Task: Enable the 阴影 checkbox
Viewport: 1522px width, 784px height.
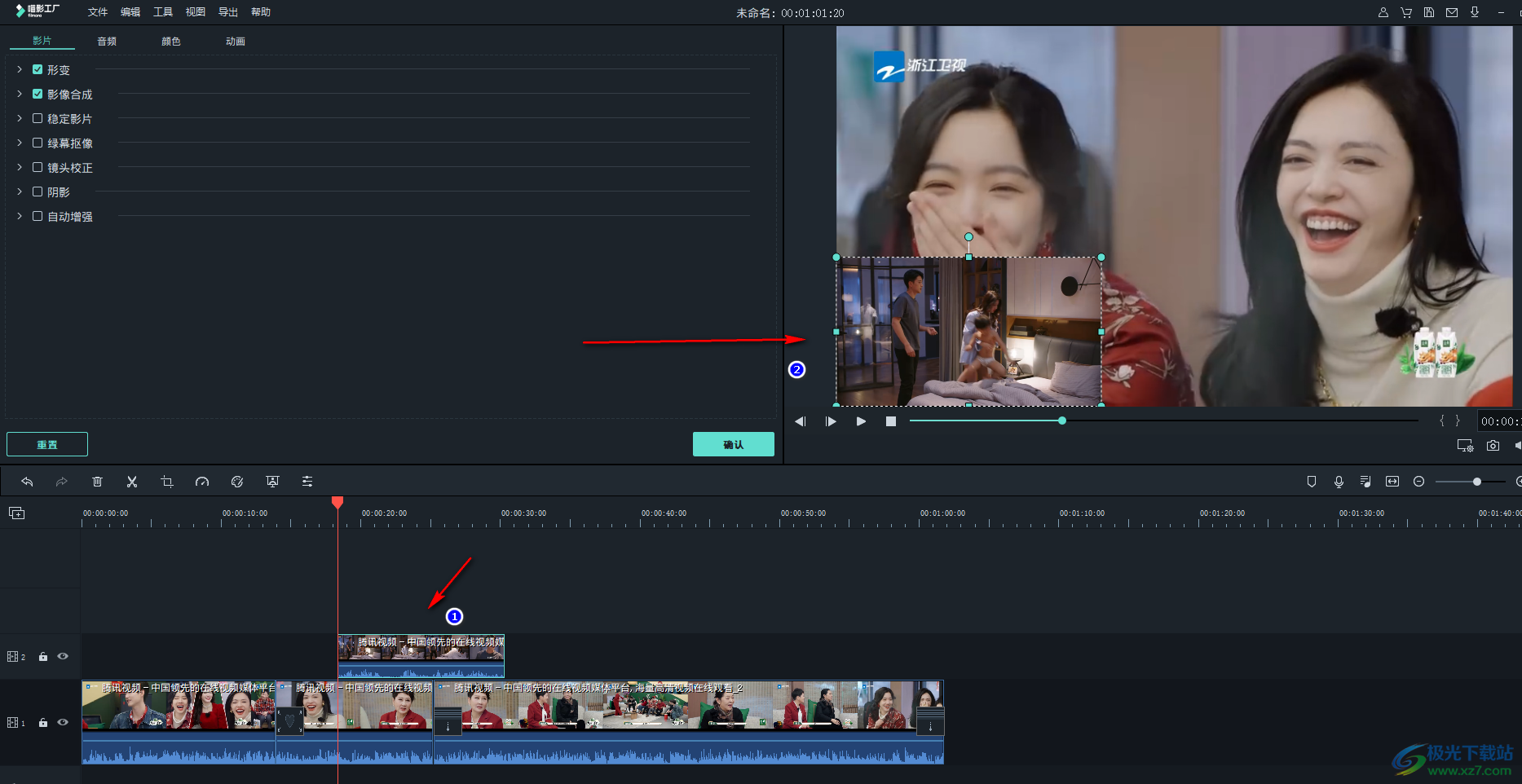Action: (37, 192)
